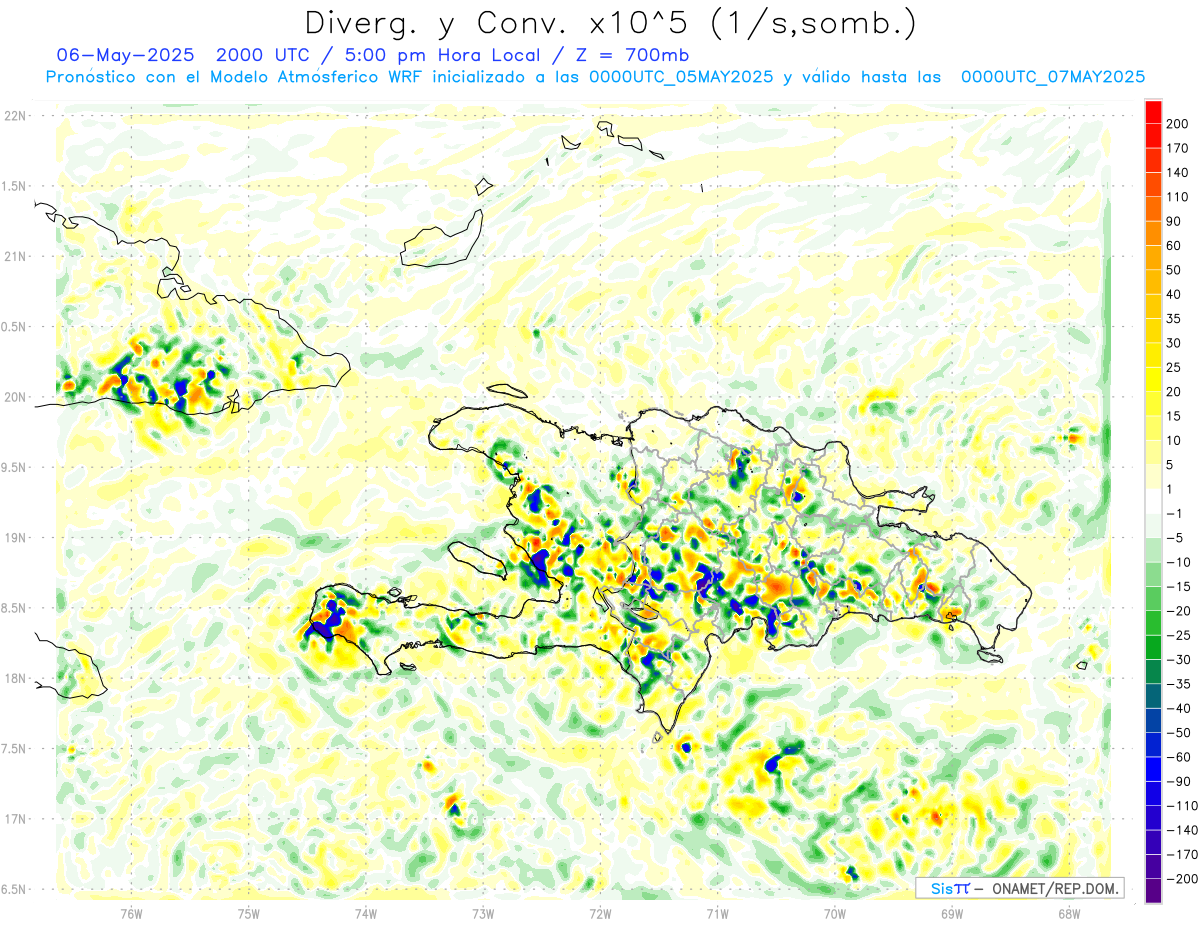Click the positive '35' colorbar value
1200x927 pixels.
point(1175,319)
